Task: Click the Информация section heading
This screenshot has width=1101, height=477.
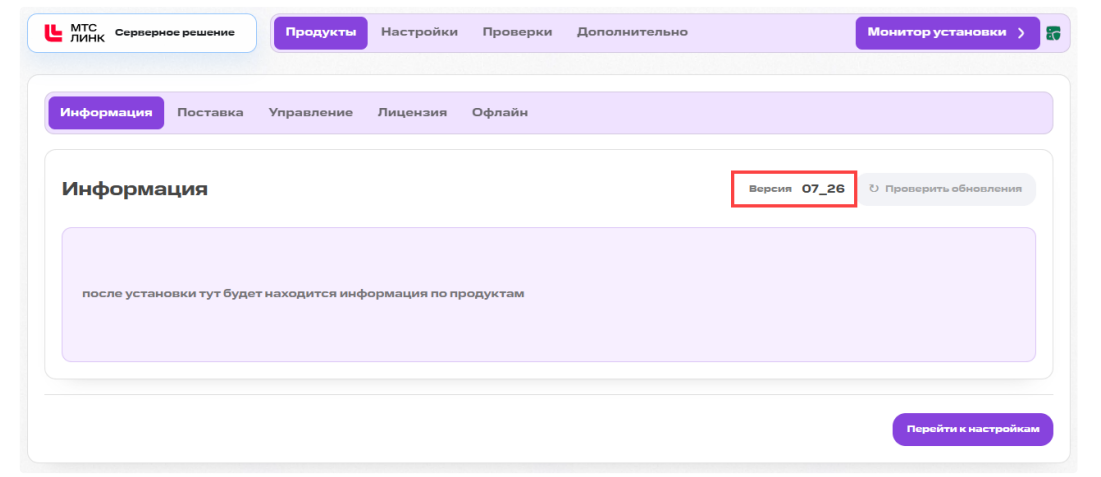Action: [135, 189]
